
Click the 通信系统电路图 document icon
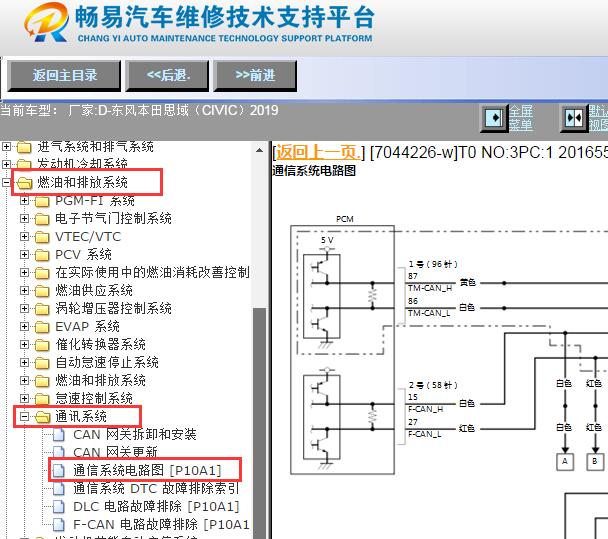point(59,471)
